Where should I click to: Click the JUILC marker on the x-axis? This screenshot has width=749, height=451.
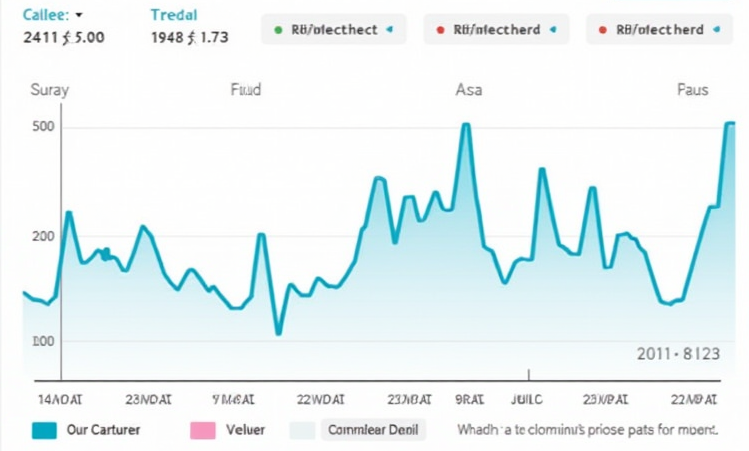click(525, 398)
